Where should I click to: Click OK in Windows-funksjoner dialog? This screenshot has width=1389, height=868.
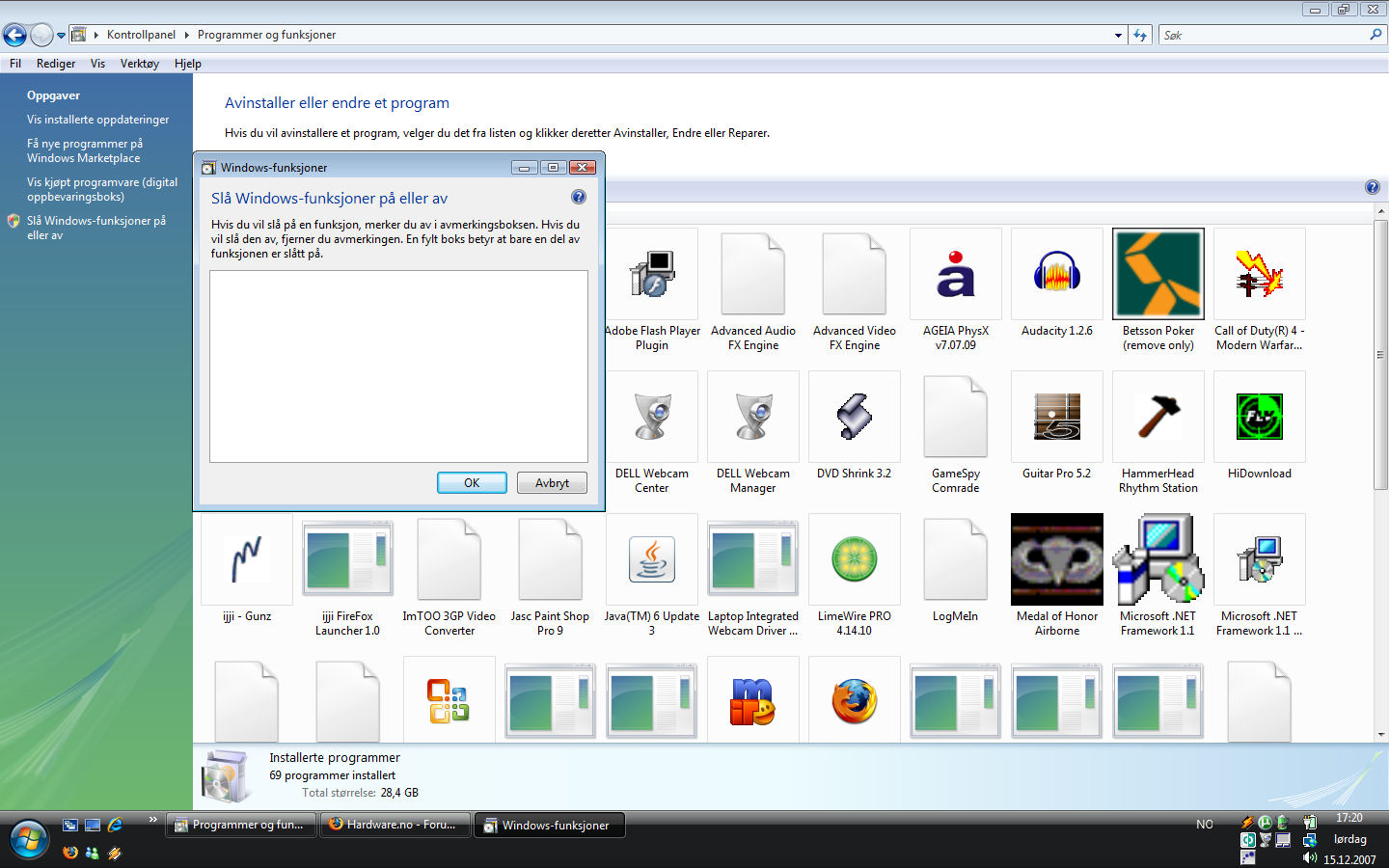[472, 483]
